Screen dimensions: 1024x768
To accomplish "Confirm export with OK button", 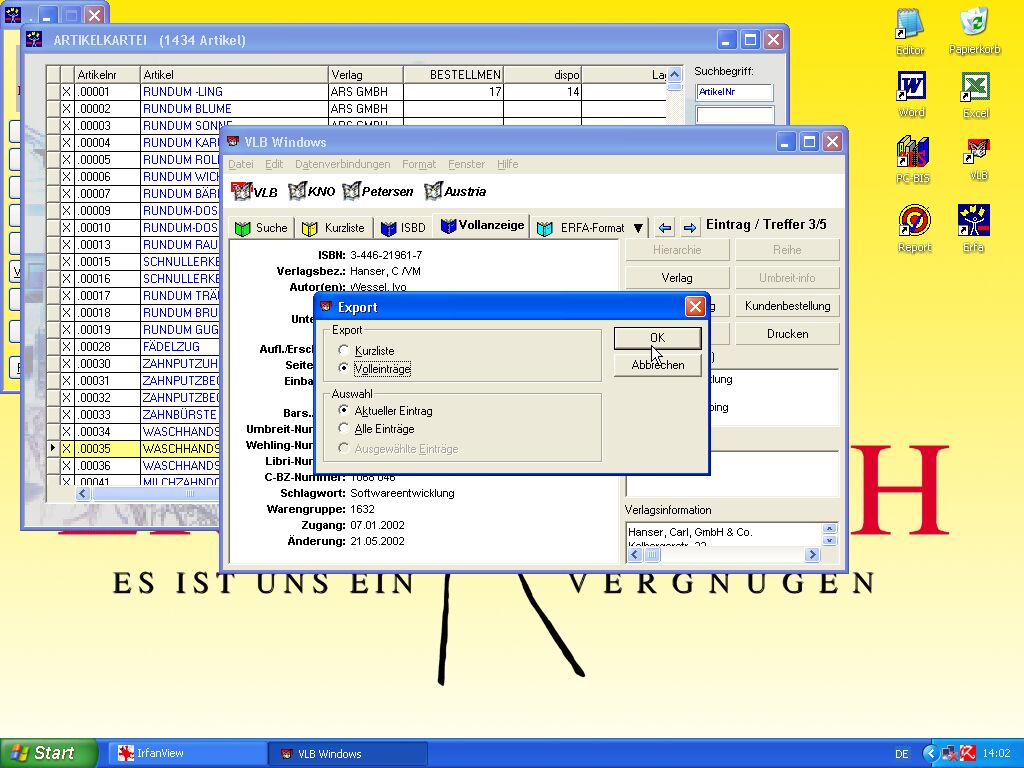I will pos(658,338).
